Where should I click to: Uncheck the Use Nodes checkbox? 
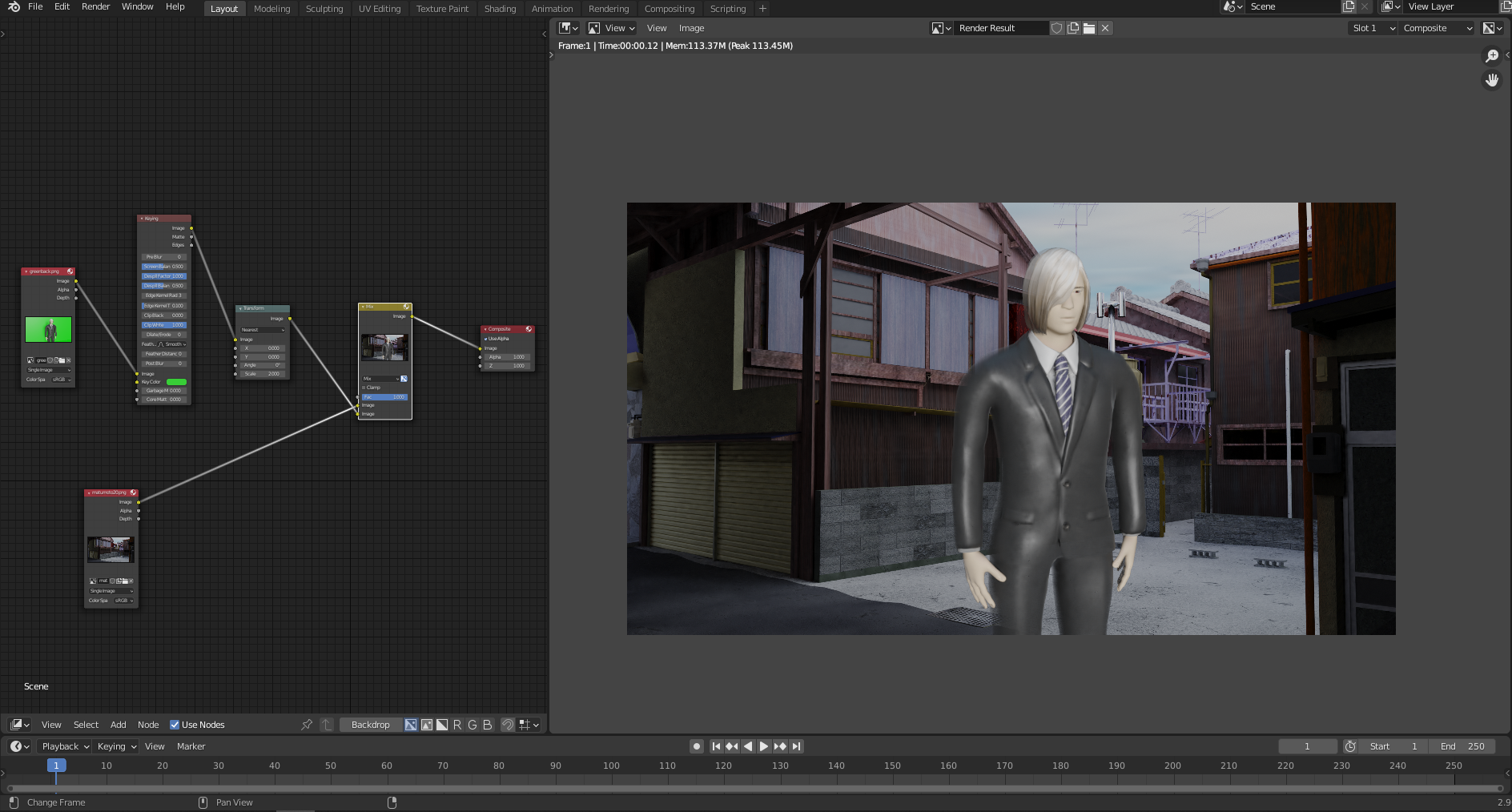(x=175, y=725)
